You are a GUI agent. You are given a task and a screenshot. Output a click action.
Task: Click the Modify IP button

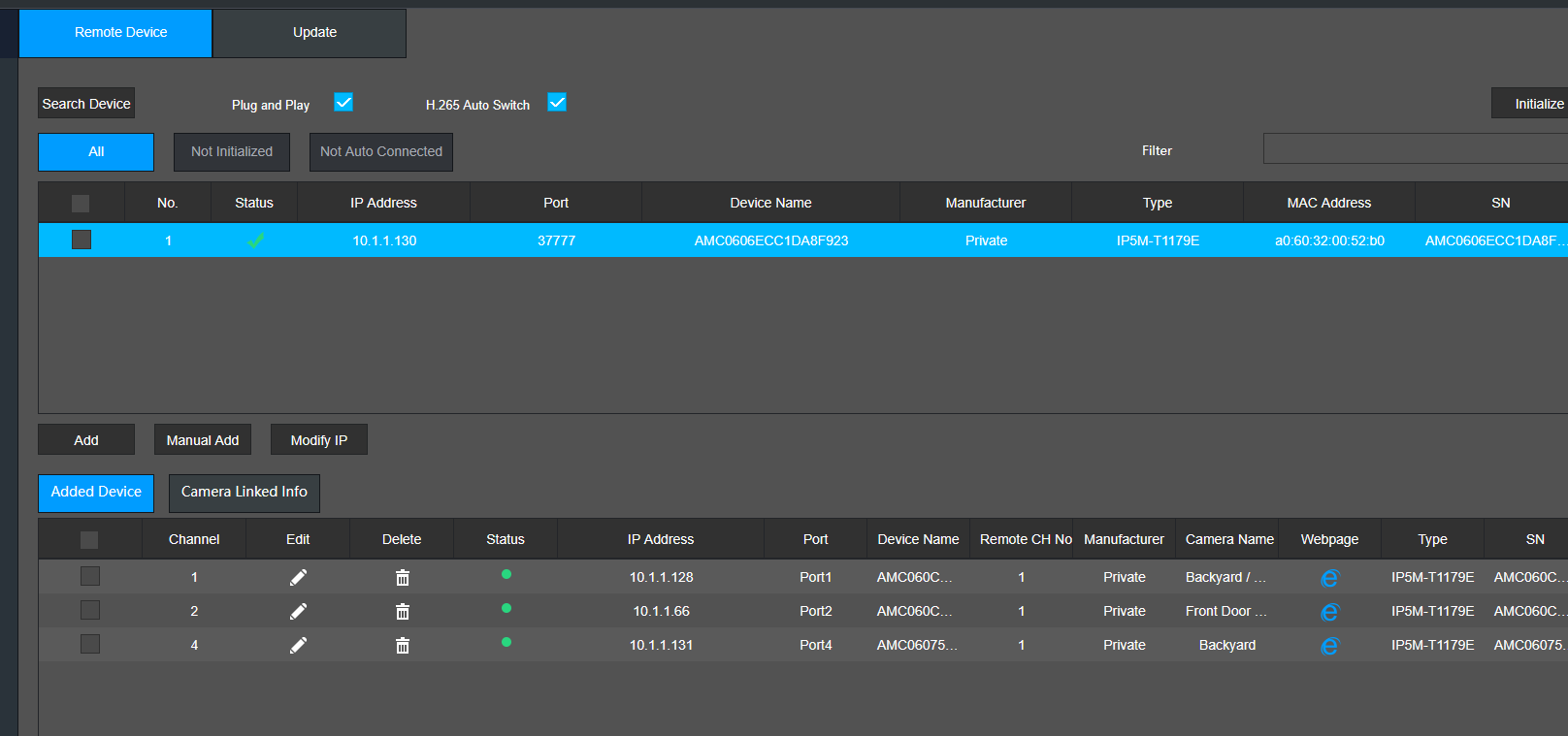(319, 440)
